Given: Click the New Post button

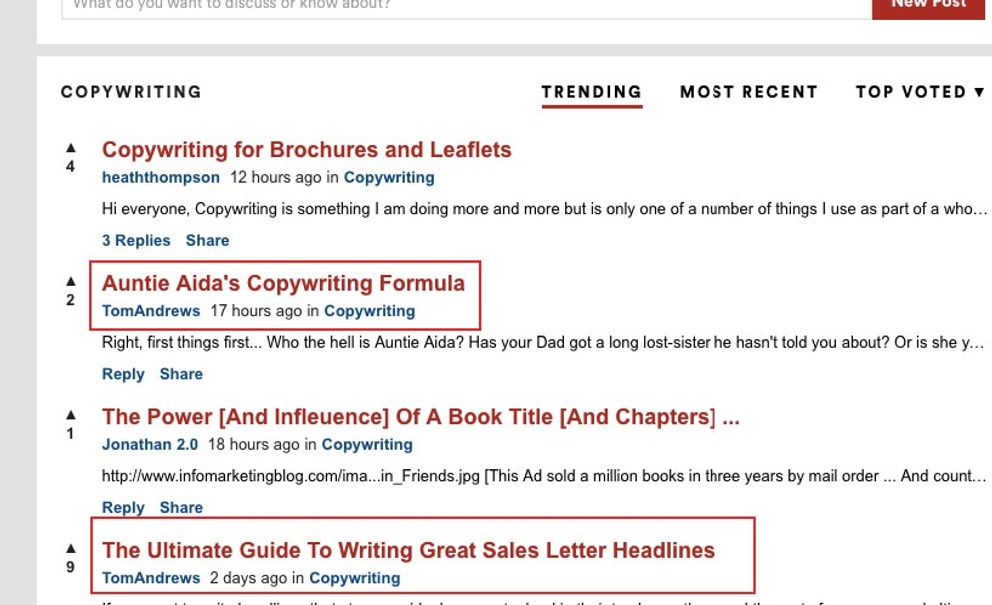Looking at the screenshot, I should pyautogui.click(x=928, y=6).
